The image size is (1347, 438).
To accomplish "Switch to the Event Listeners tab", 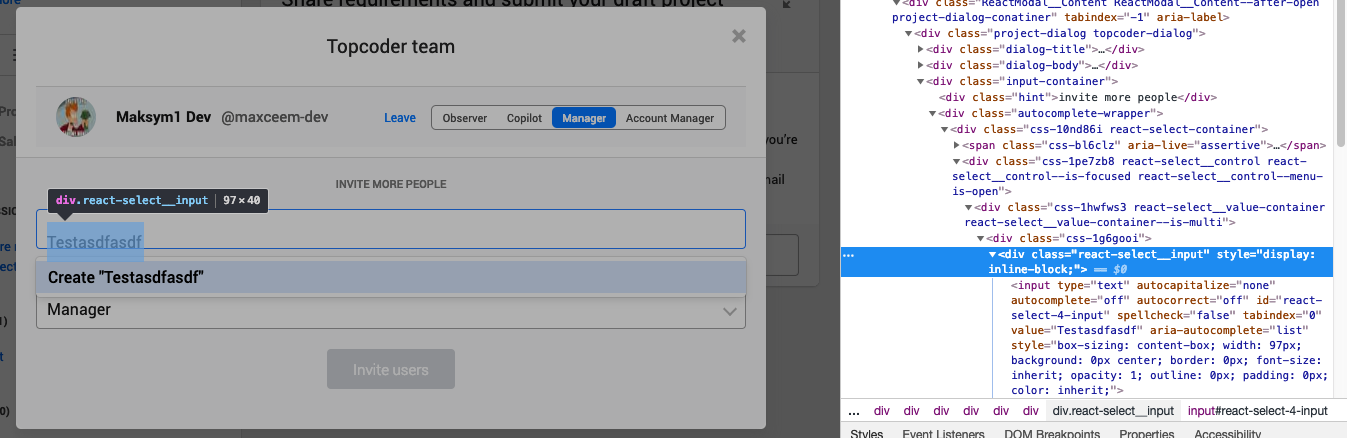I will 944,434.
